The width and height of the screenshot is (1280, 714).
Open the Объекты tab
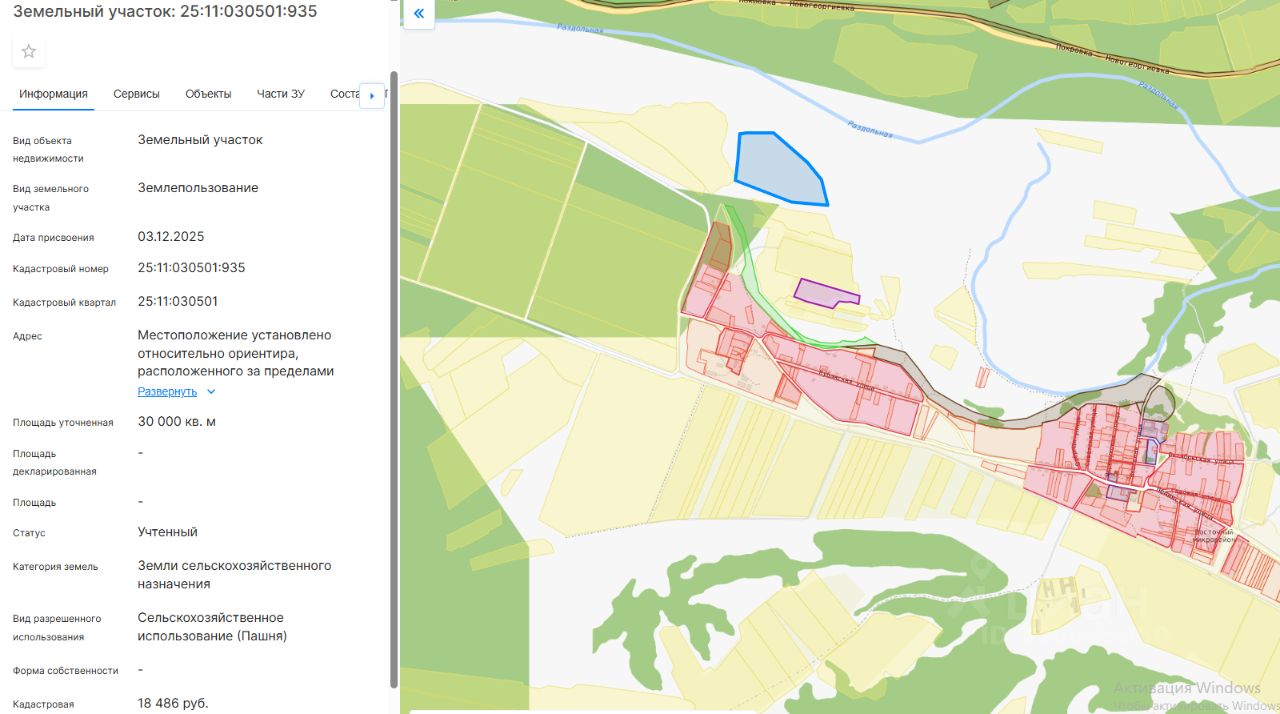208,94
